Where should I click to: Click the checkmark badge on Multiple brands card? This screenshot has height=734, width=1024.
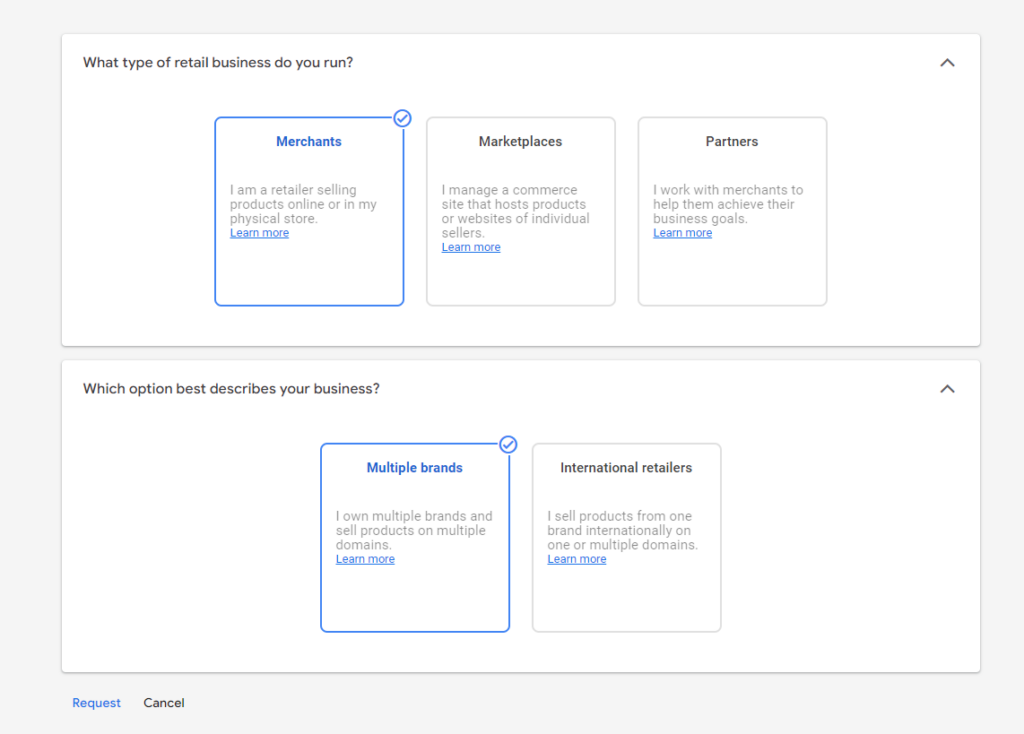(x=508, y=445)
